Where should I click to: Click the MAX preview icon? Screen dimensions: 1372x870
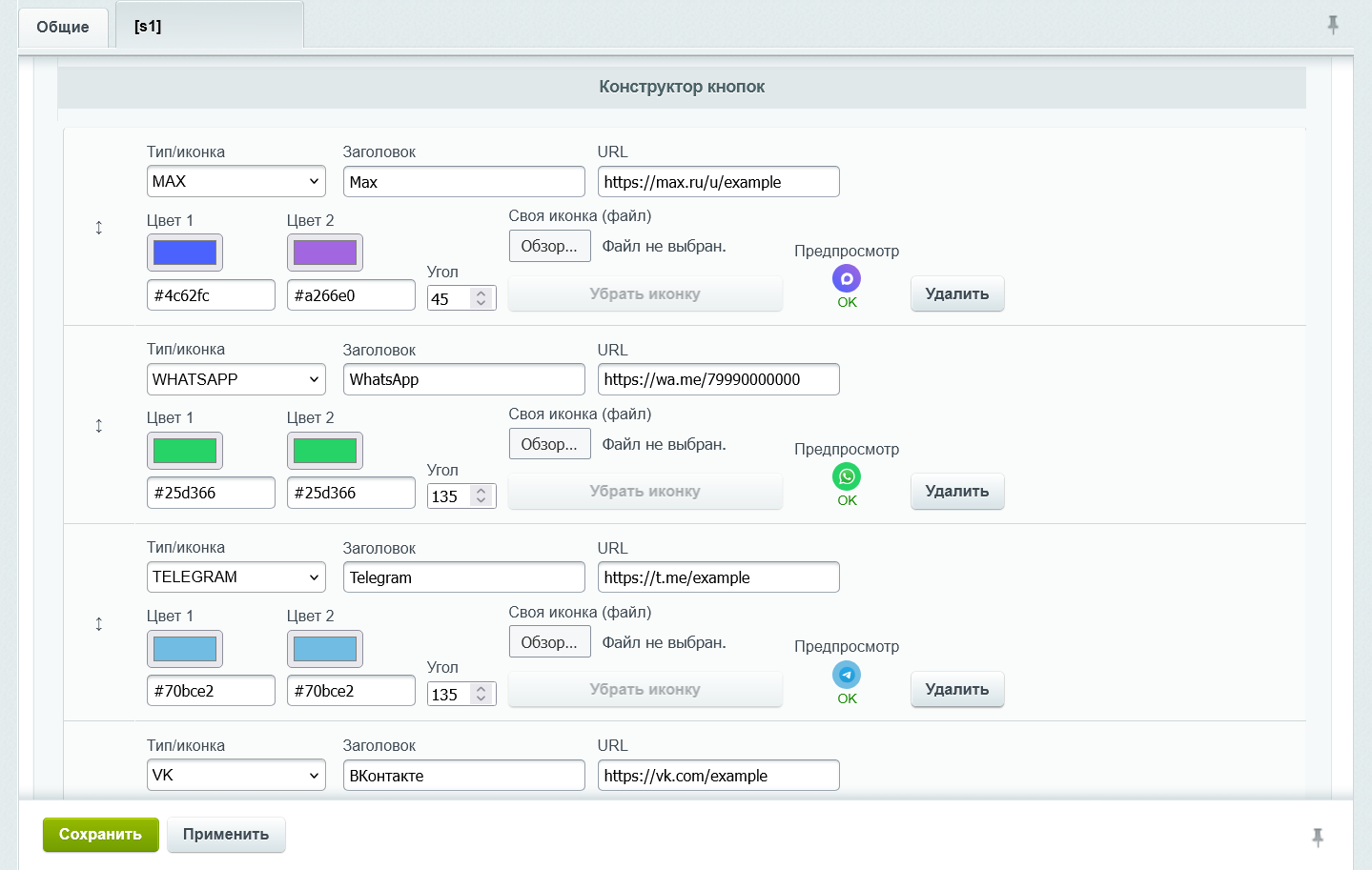point(847,279)
